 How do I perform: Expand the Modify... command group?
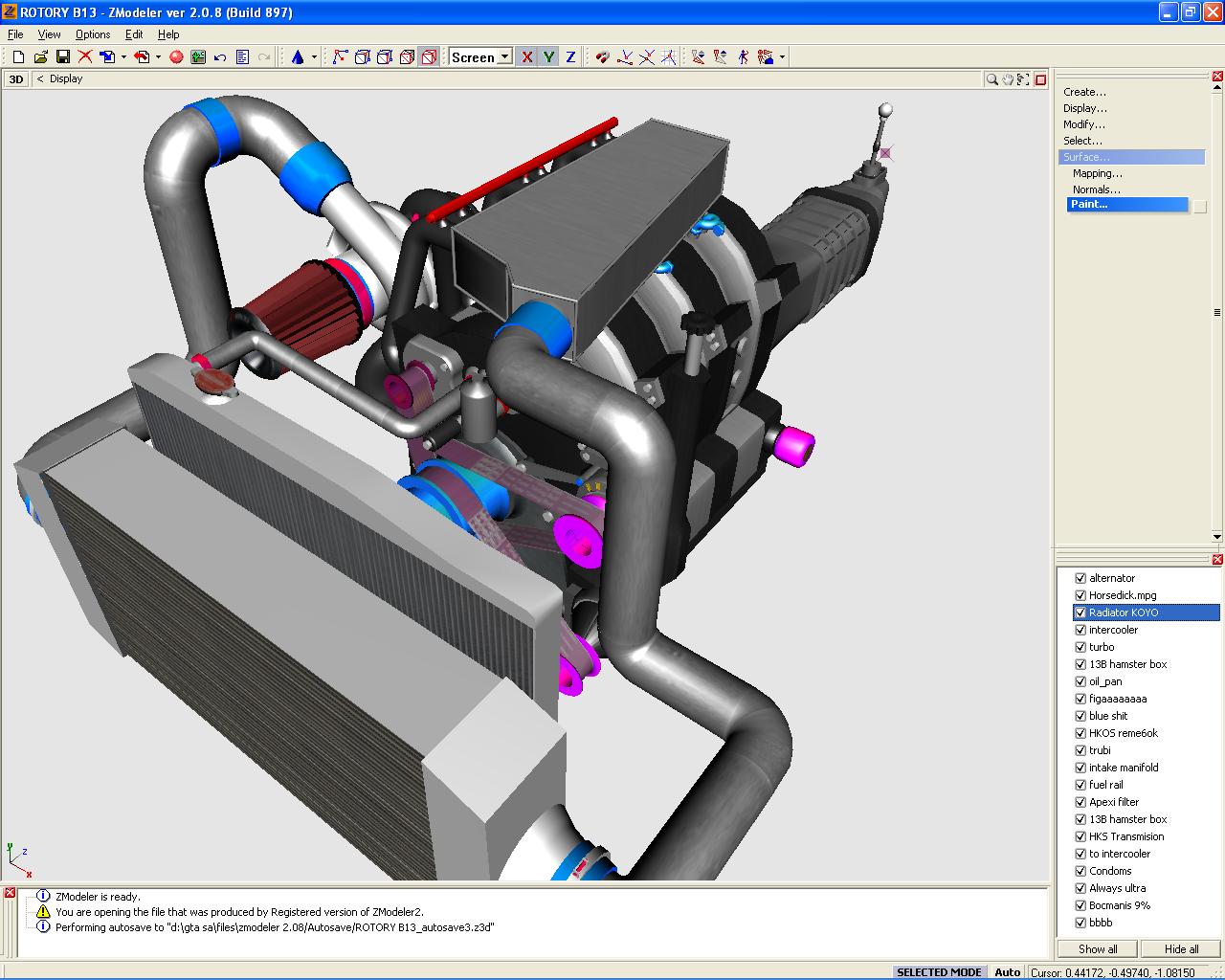(1084, 124)
